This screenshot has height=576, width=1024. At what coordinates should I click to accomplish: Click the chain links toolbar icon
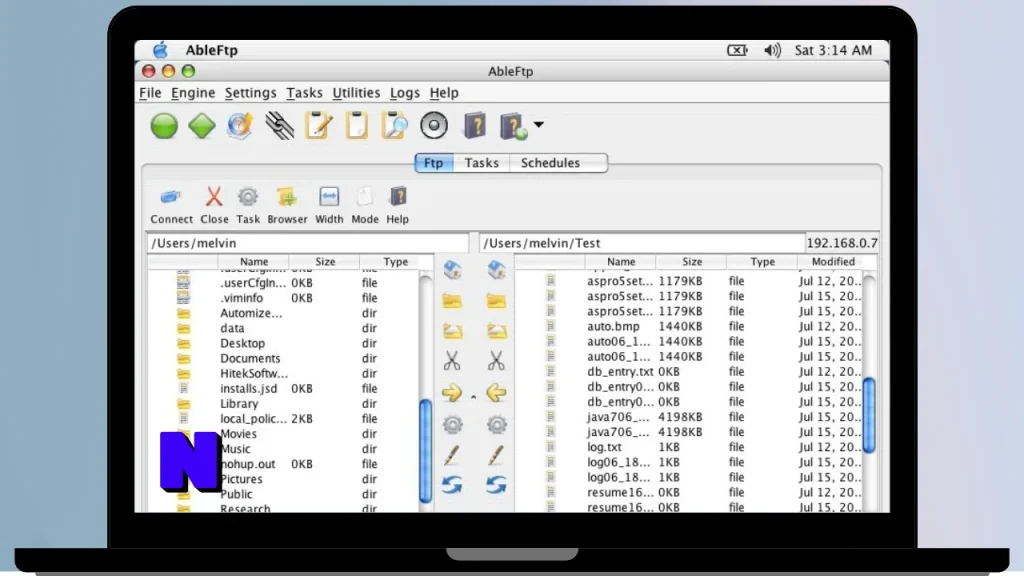[x=280, y=125]
